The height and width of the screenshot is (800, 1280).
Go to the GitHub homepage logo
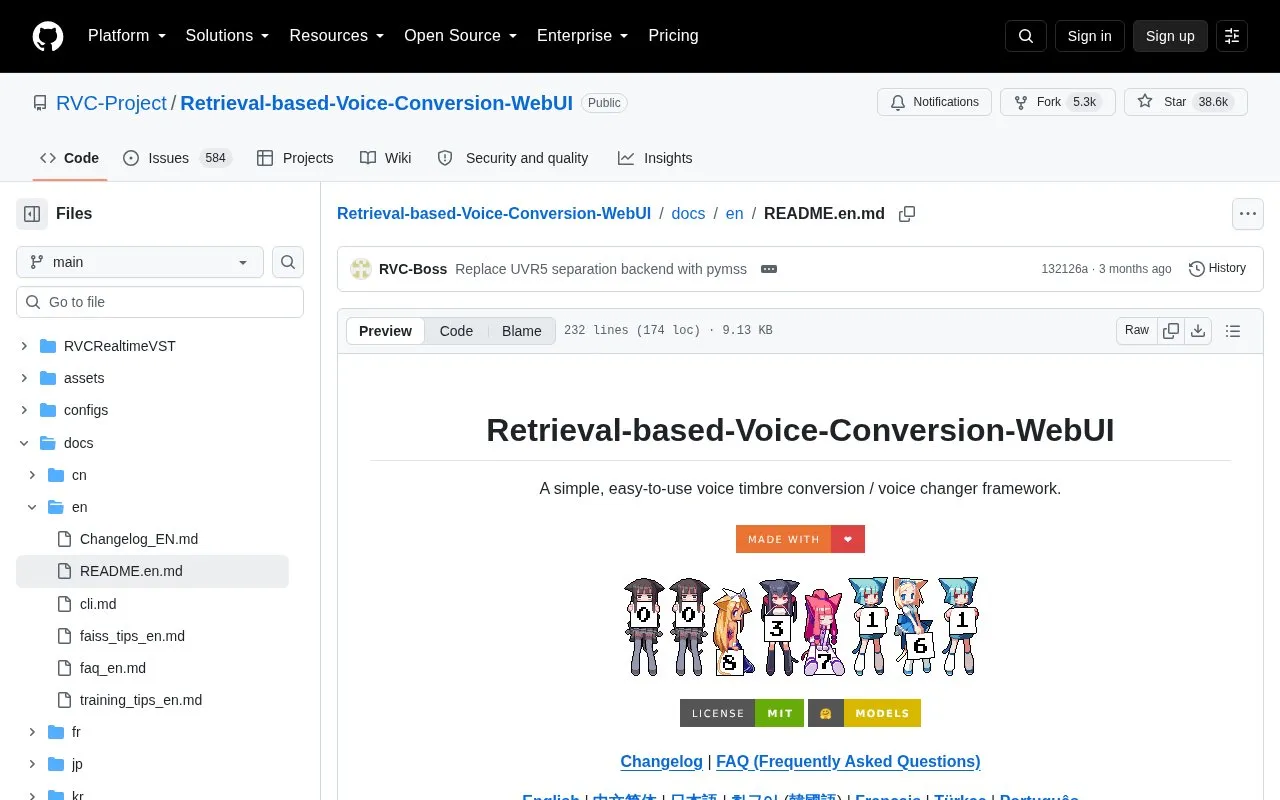click(48, 36)
